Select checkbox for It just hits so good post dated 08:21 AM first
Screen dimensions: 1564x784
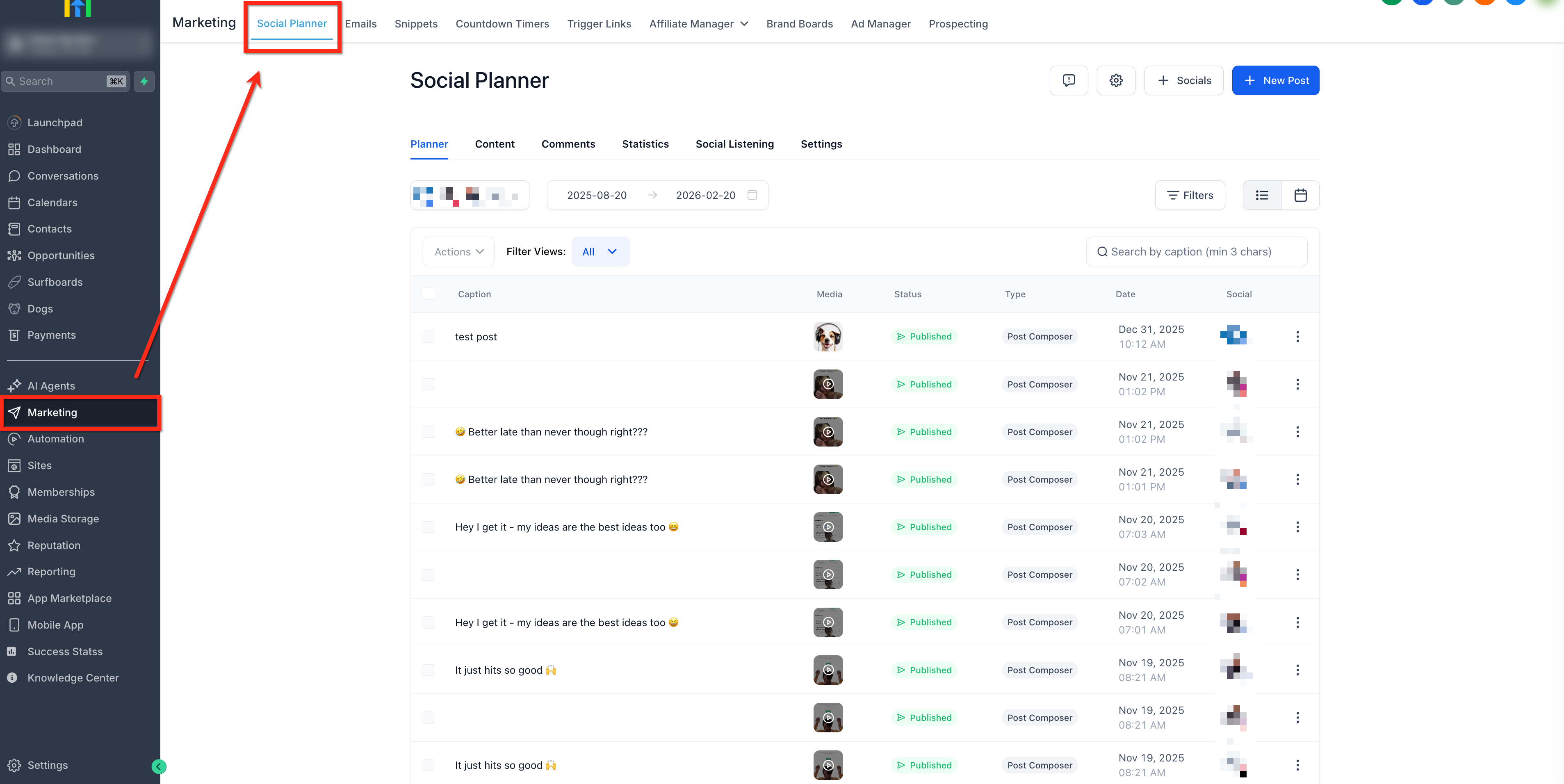click(x=429, y=670)
